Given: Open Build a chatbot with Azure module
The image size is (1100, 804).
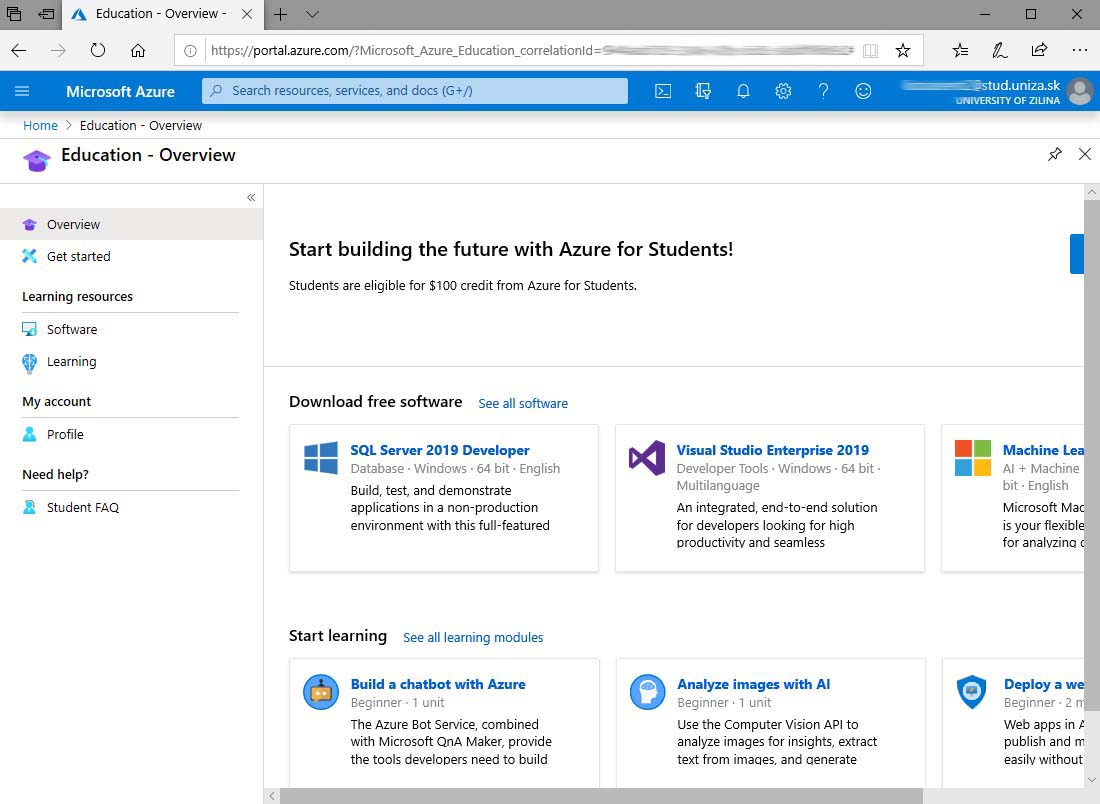Looking at the screenshot, I should 438,685.
